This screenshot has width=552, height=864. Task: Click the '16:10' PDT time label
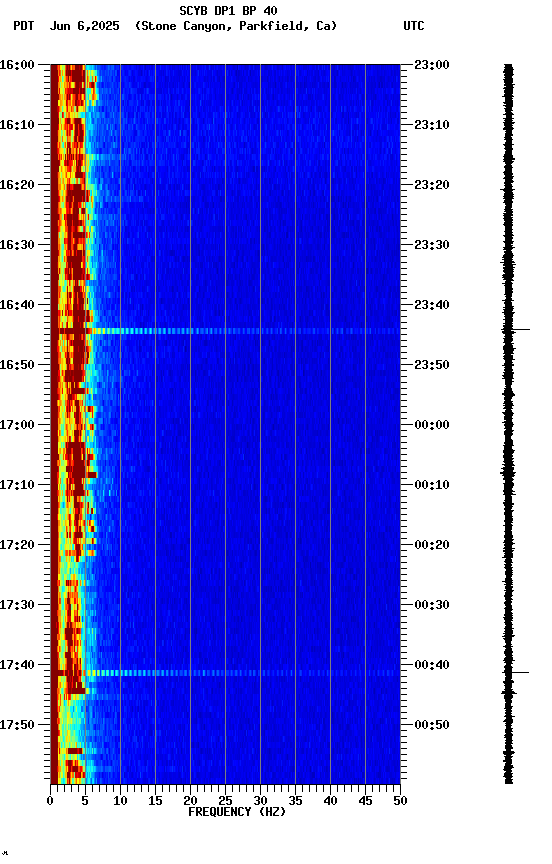[x=17, y=125]
